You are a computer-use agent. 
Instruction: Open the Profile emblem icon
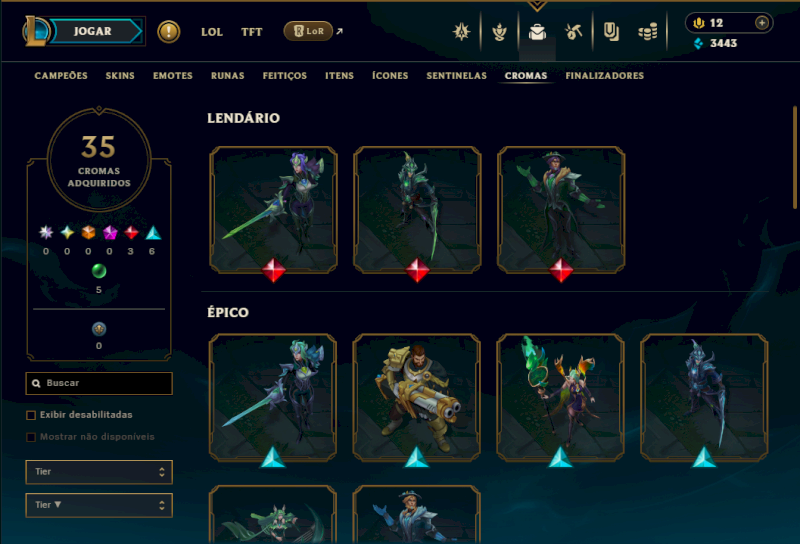pyautogui.click(x=461, y=32)
